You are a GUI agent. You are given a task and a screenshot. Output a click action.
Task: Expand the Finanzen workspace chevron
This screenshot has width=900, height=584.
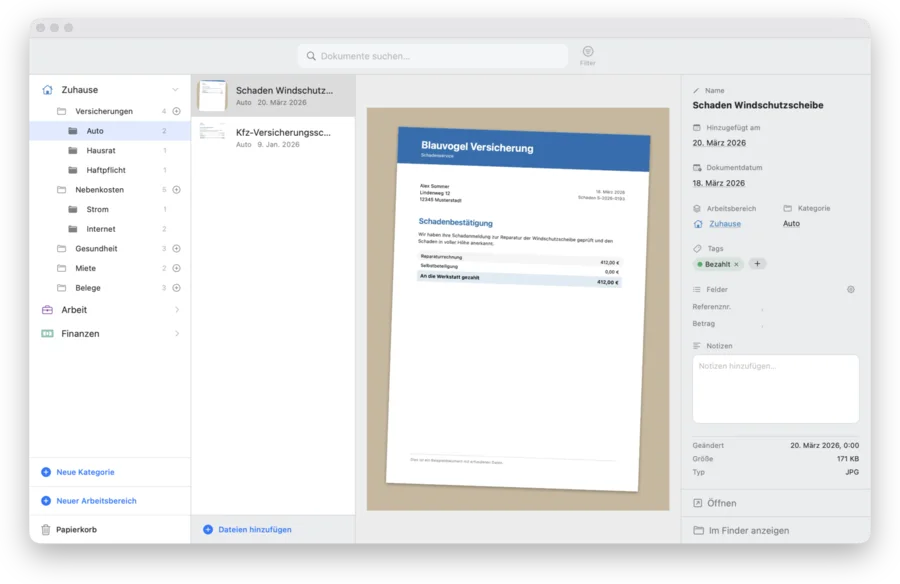pos(177,334)
